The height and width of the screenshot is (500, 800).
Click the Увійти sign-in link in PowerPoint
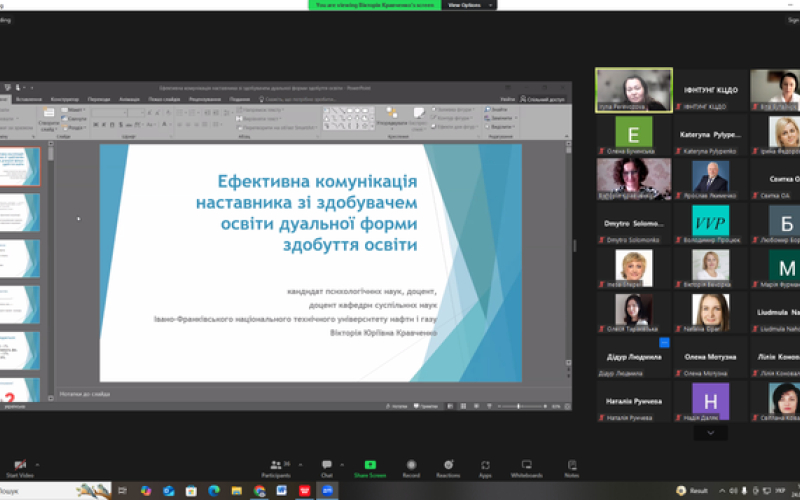click(x=507, y=99)
